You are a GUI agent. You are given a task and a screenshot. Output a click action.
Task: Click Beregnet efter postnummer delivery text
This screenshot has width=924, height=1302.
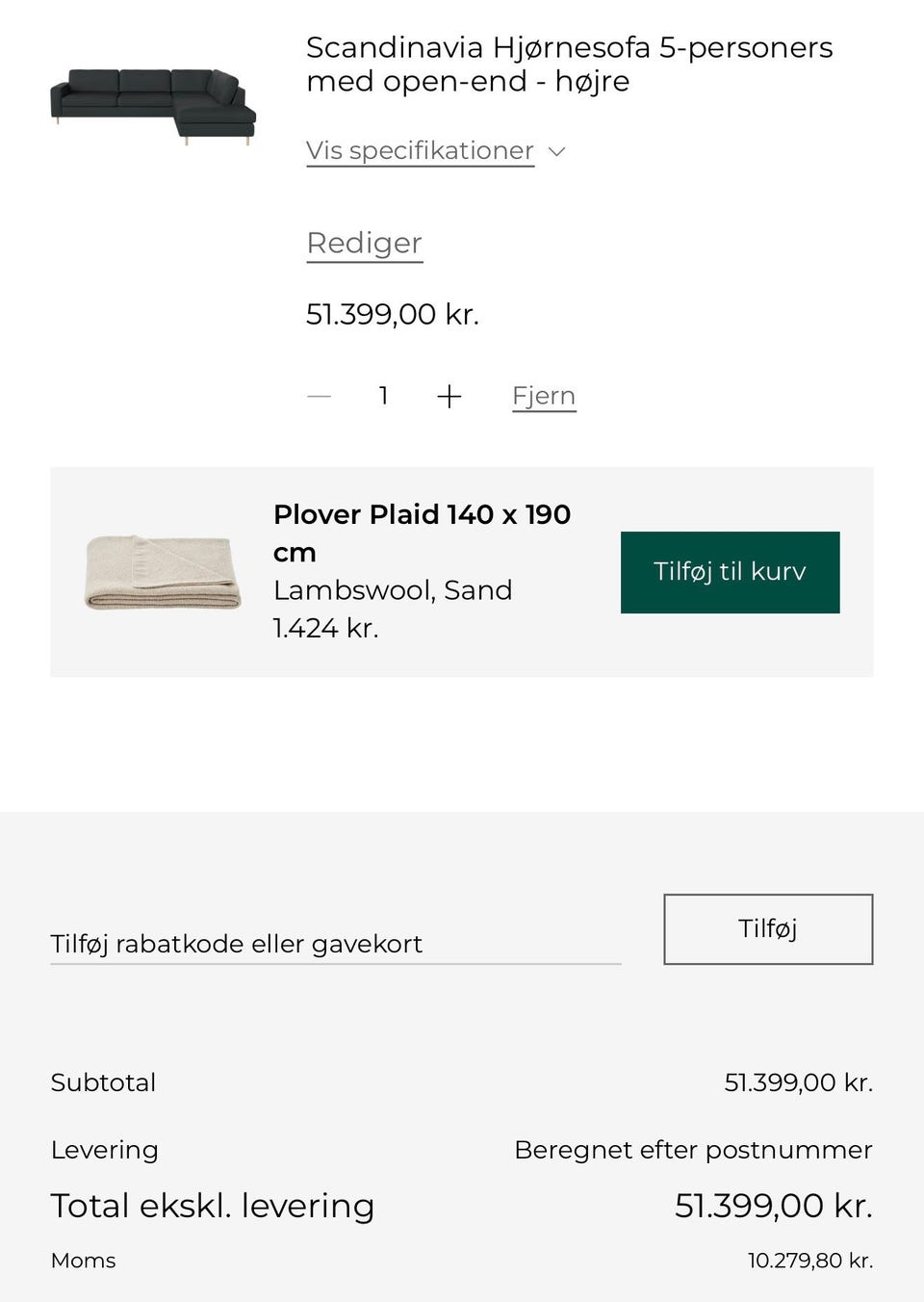[693, 1150]
